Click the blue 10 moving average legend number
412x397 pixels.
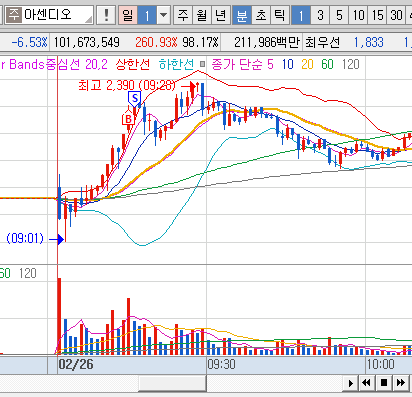coord(288,64)
